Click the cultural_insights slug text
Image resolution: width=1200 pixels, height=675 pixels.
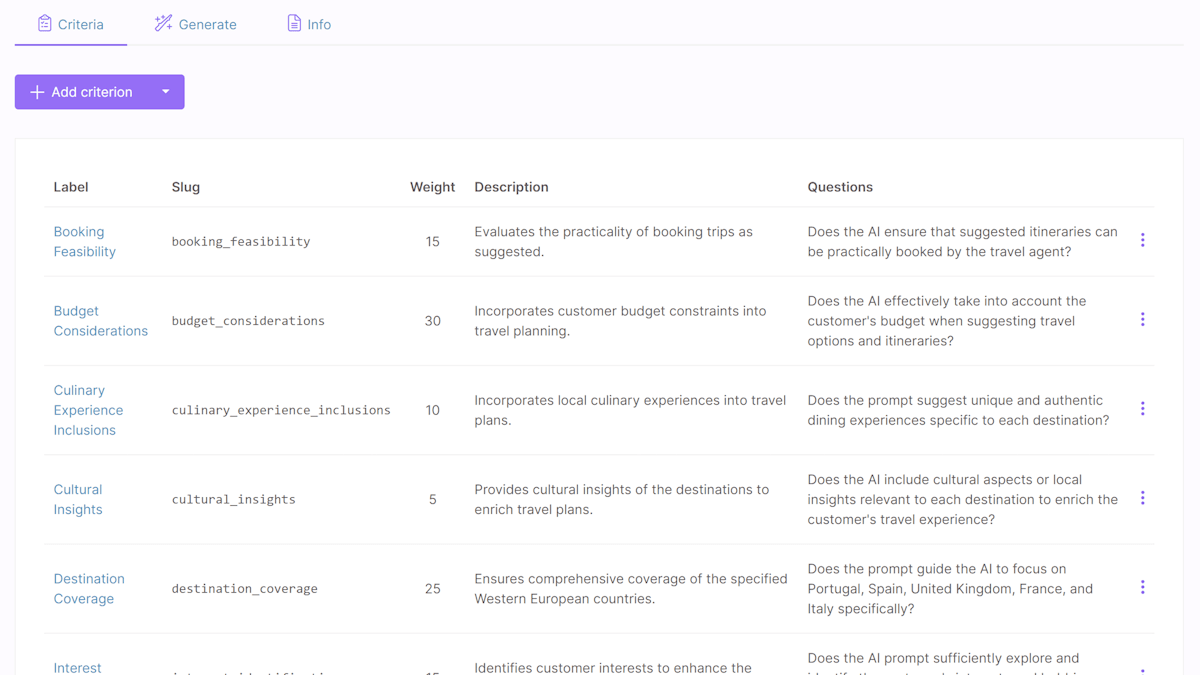click(x=233, y=499)
